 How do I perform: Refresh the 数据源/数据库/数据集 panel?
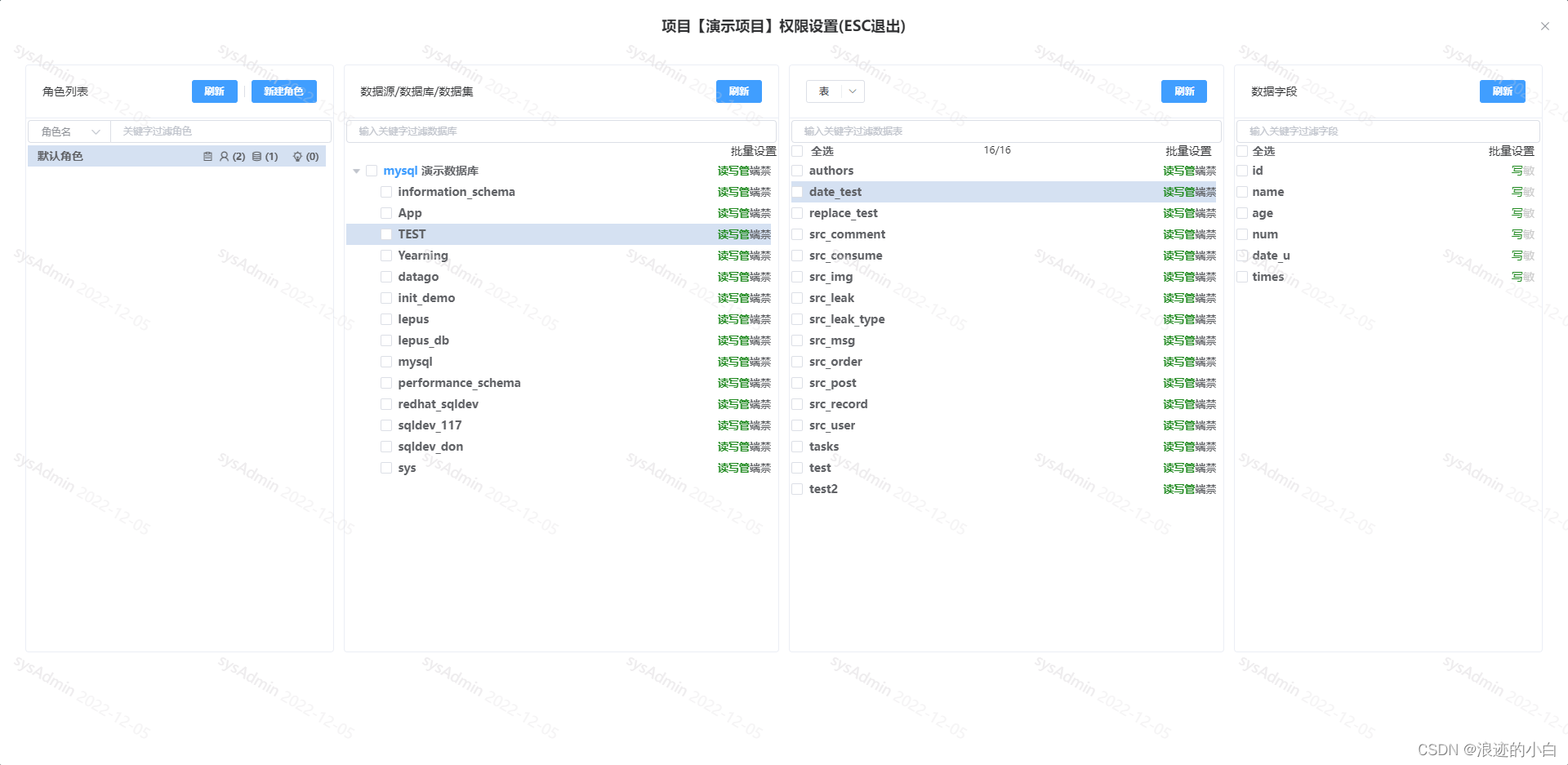pyautogui.click(x=739, y=91)
